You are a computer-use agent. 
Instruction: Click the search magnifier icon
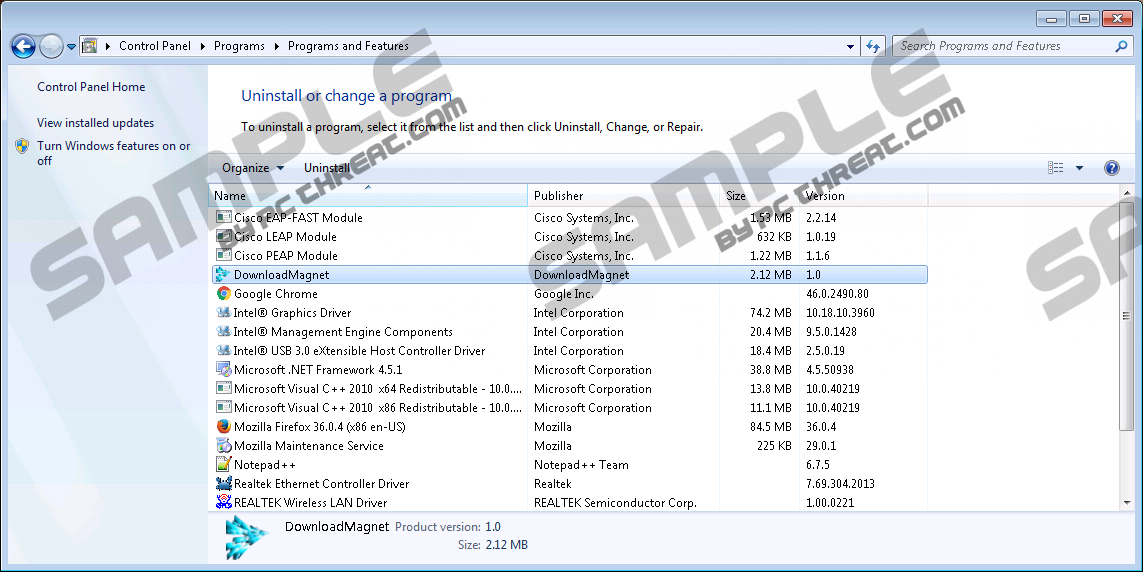click(1121, 46)
